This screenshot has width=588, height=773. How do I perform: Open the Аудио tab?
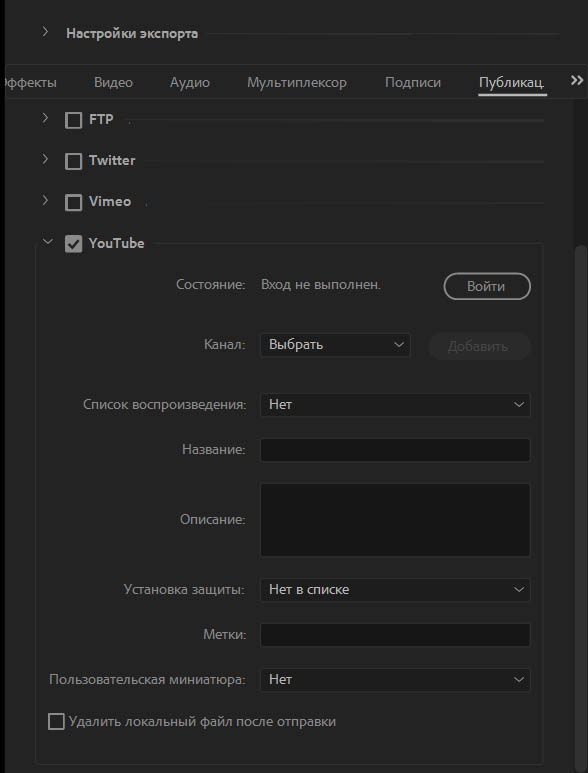tap(190, 83)
